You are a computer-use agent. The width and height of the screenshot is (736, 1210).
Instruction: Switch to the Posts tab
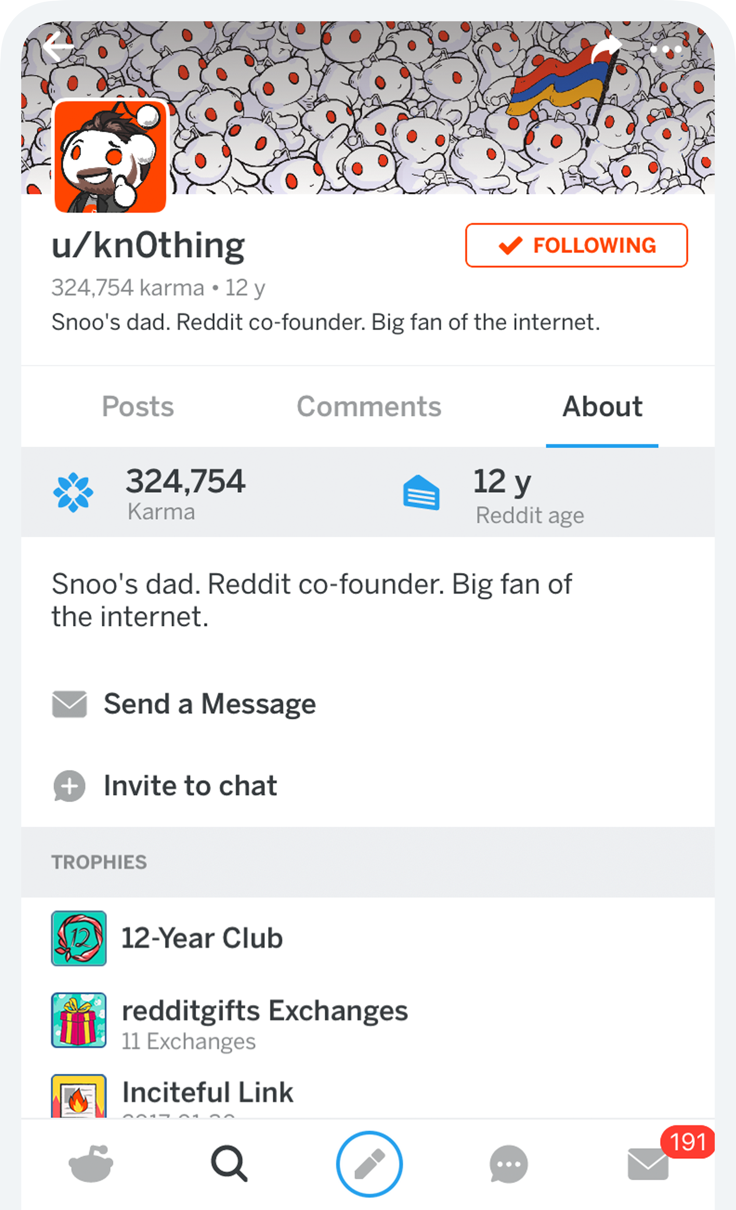tap(138, 407)
